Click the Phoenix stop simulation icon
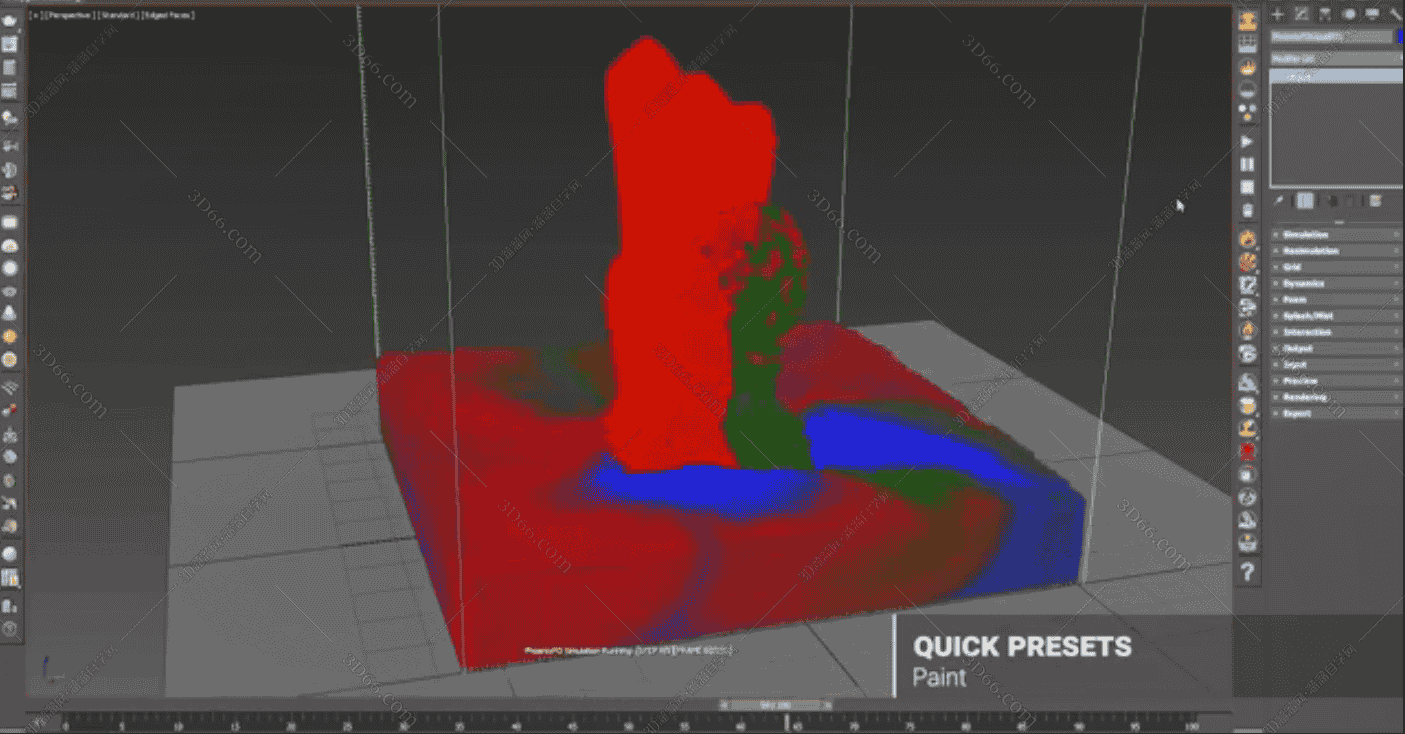 click(x=1247, y=187)
